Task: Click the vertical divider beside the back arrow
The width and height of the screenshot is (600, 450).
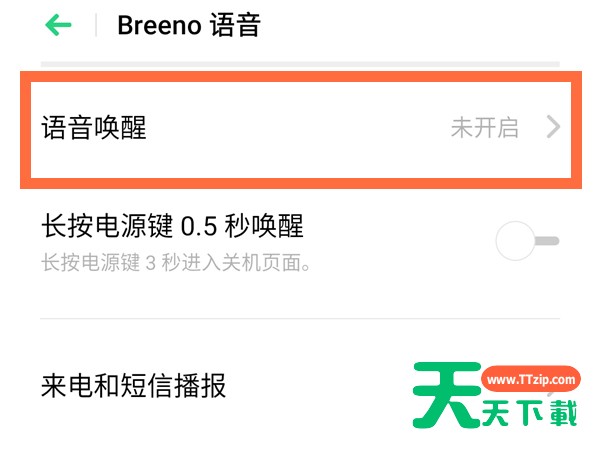Action: 96,25
